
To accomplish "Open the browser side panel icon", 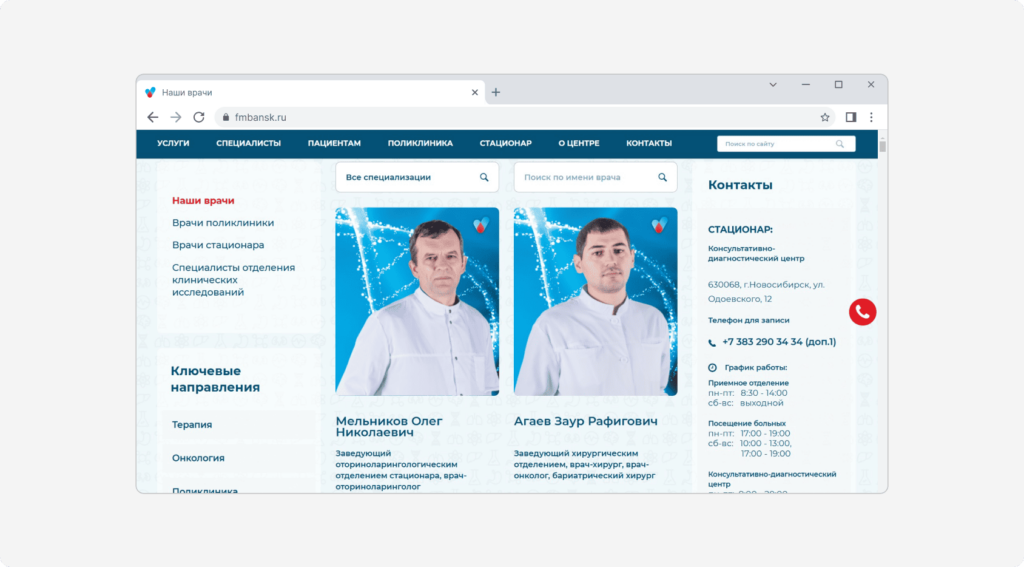I will 850,117.
